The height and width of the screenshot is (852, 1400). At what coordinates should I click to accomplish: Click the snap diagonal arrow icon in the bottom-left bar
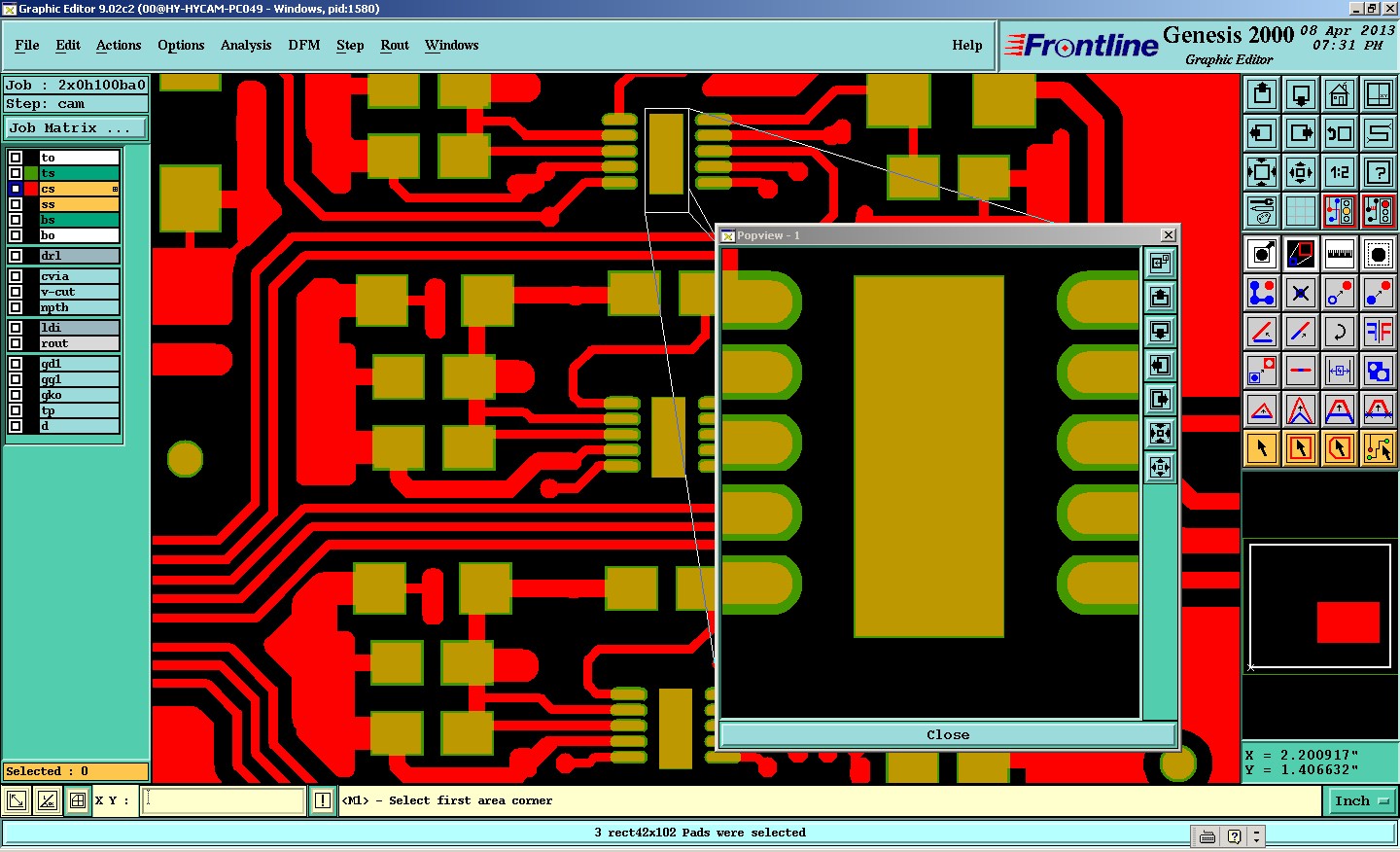click(17, 800)
